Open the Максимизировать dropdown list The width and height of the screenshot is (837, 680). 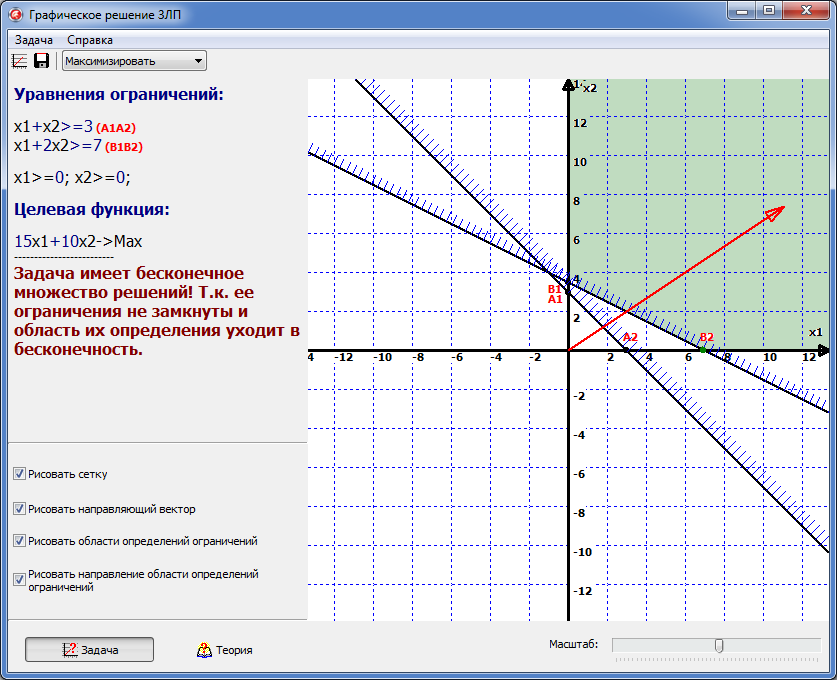pyautogui.click(x=197, y=60)
